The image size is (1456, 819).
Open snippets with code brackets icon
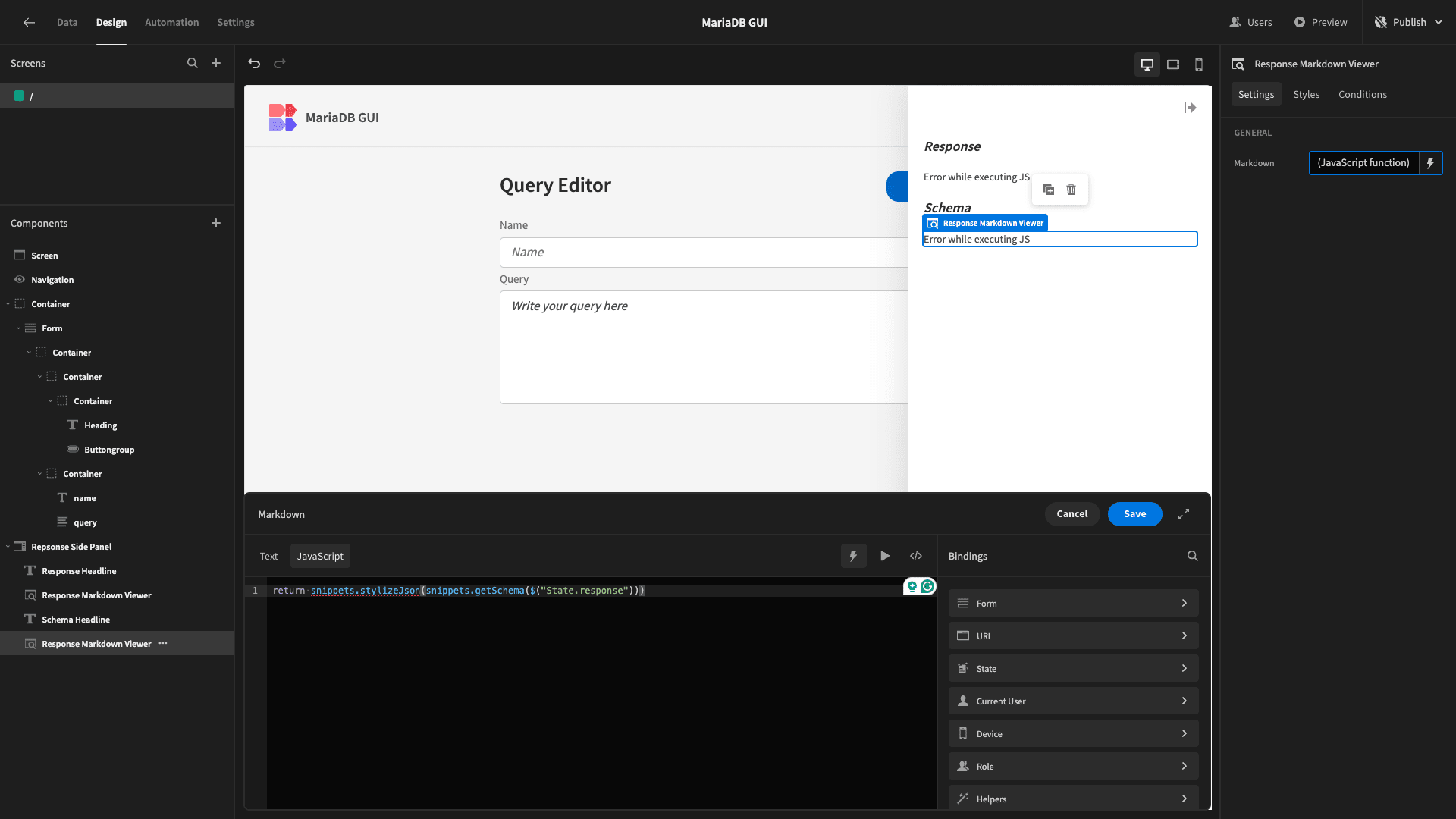click(916, 556)
